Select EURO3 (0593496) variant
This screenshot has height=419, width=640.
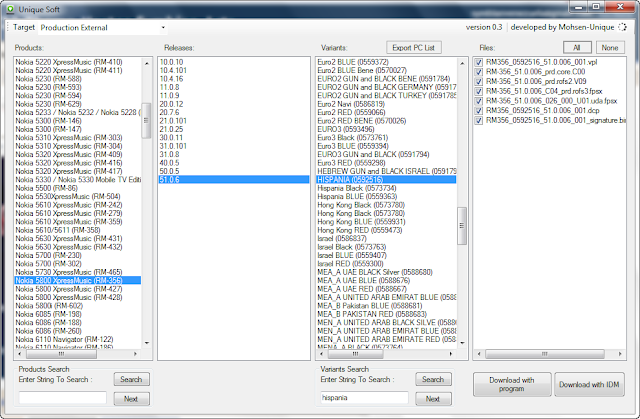click(346, 129)
